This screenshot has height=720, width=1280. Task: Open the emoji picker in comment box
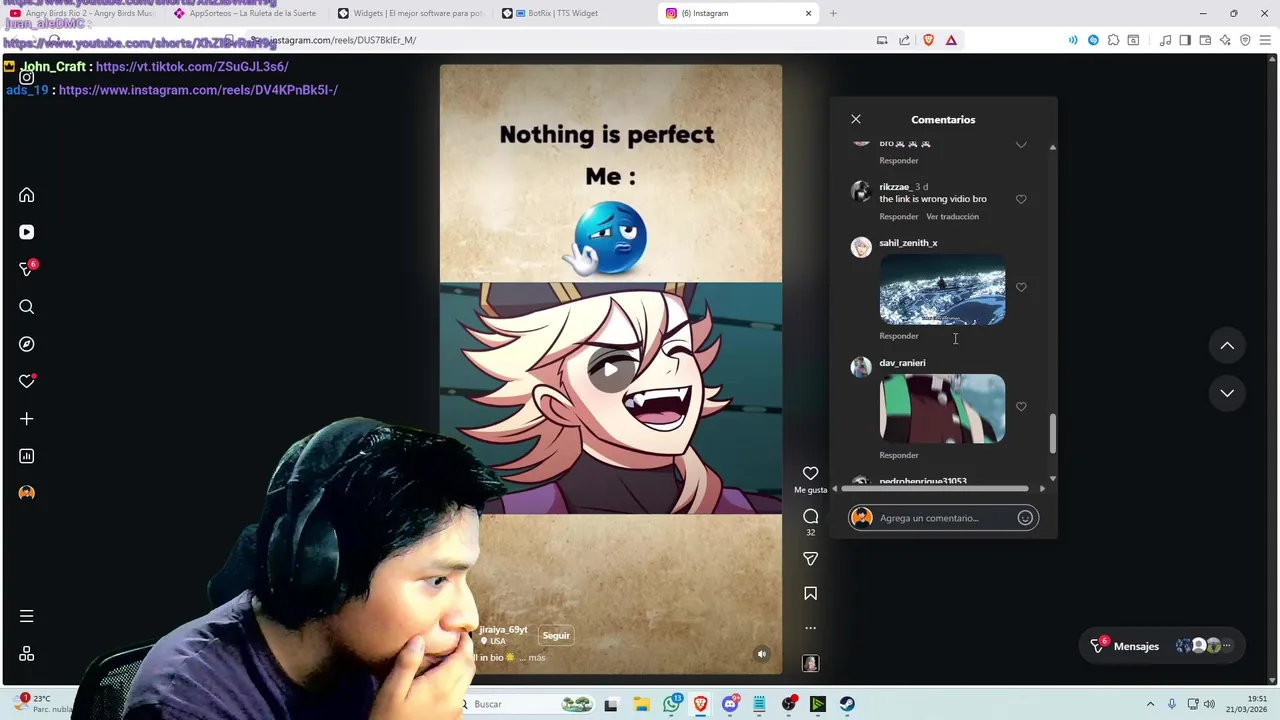[1025, 518]
